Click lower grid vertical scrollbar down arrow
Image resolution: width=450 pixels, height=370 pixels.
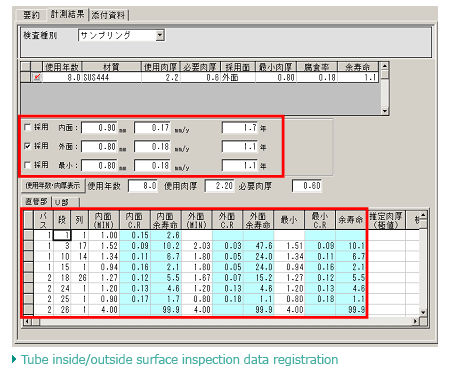click(x=423, y=312)
